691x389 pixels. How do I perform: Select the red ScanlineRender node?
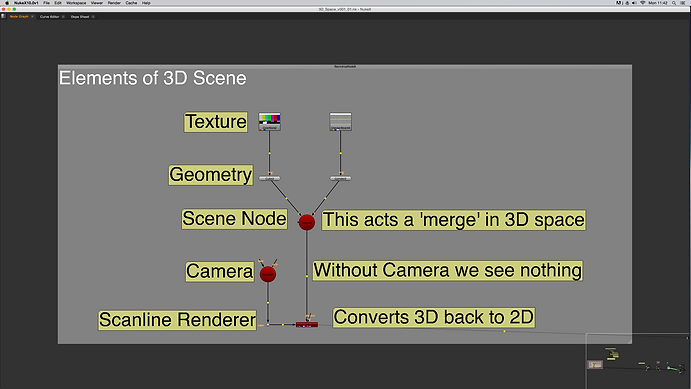click(x=307, y=325)
